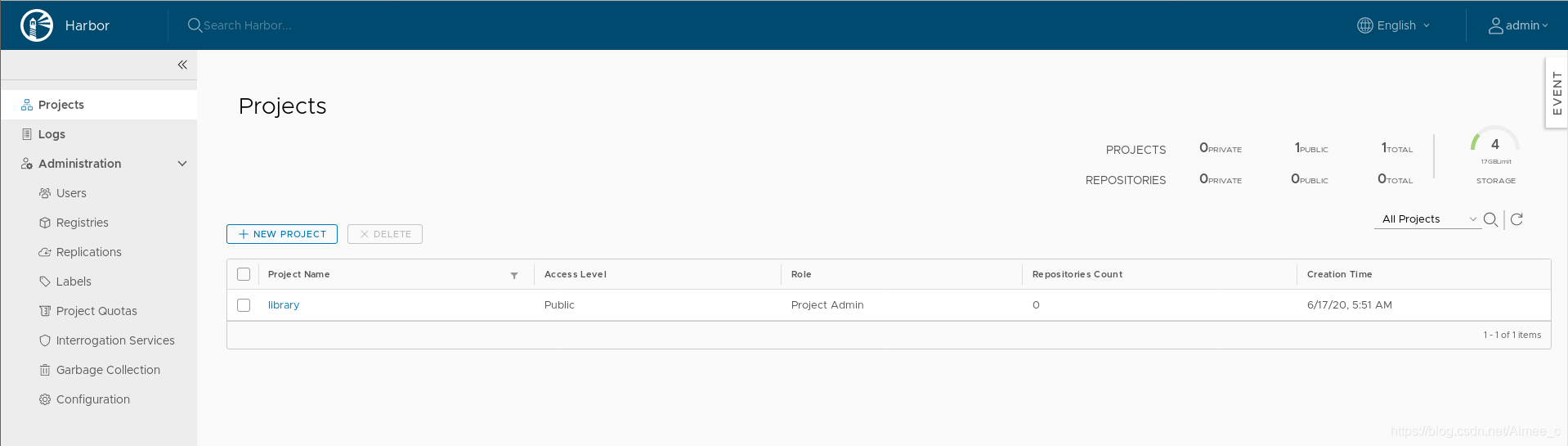Sort by Project Name column header
This screenshot has width=1568, height=446.
pyautogui.click(x=299, y=274)
